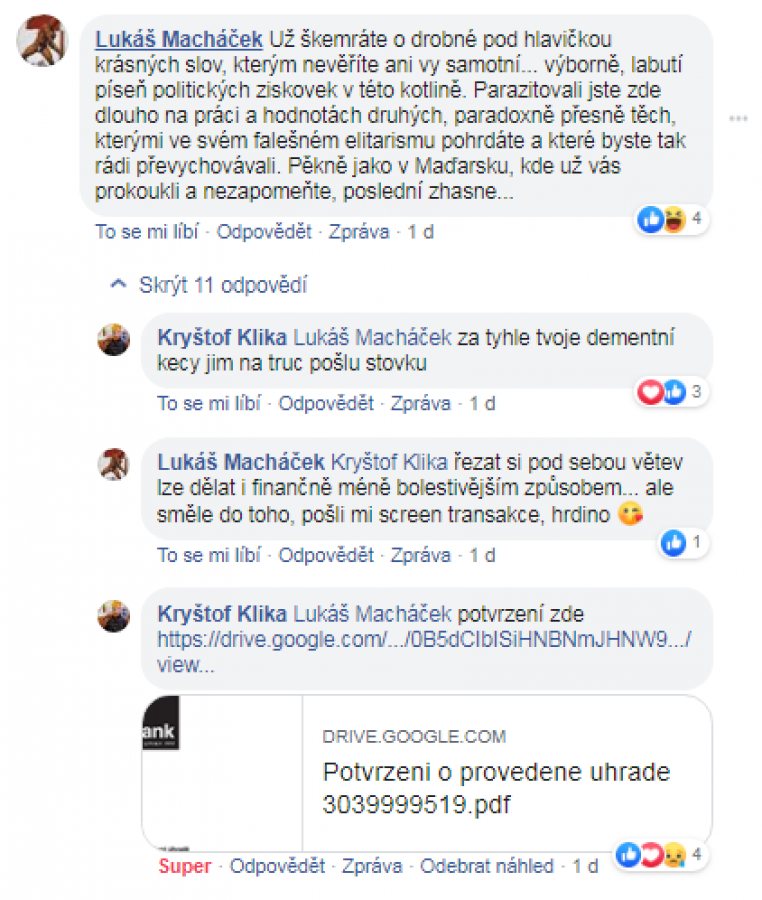
Task: Open the three-dots comment options menu
Action: pyautogui.click(x=738, y=119)
